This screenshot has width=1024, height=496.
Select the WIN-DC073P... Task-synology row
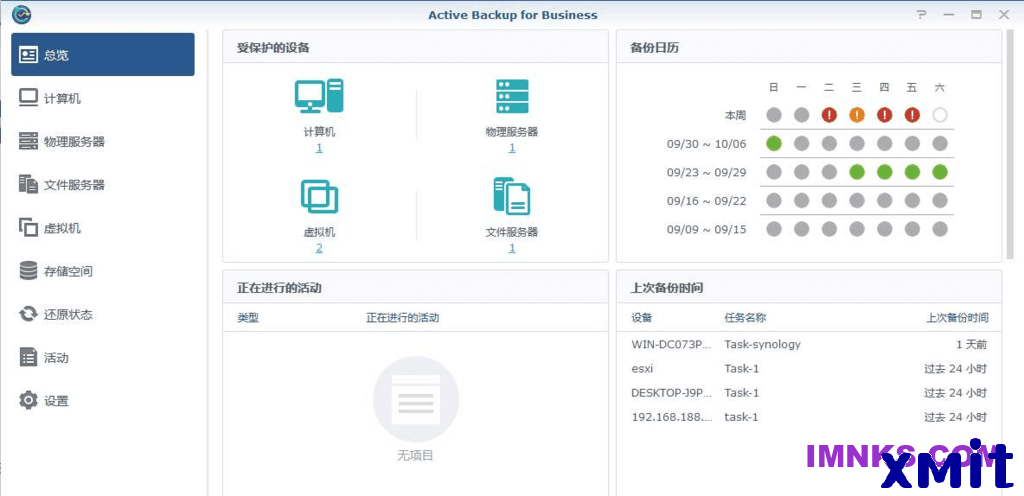(x=808, y=344)
